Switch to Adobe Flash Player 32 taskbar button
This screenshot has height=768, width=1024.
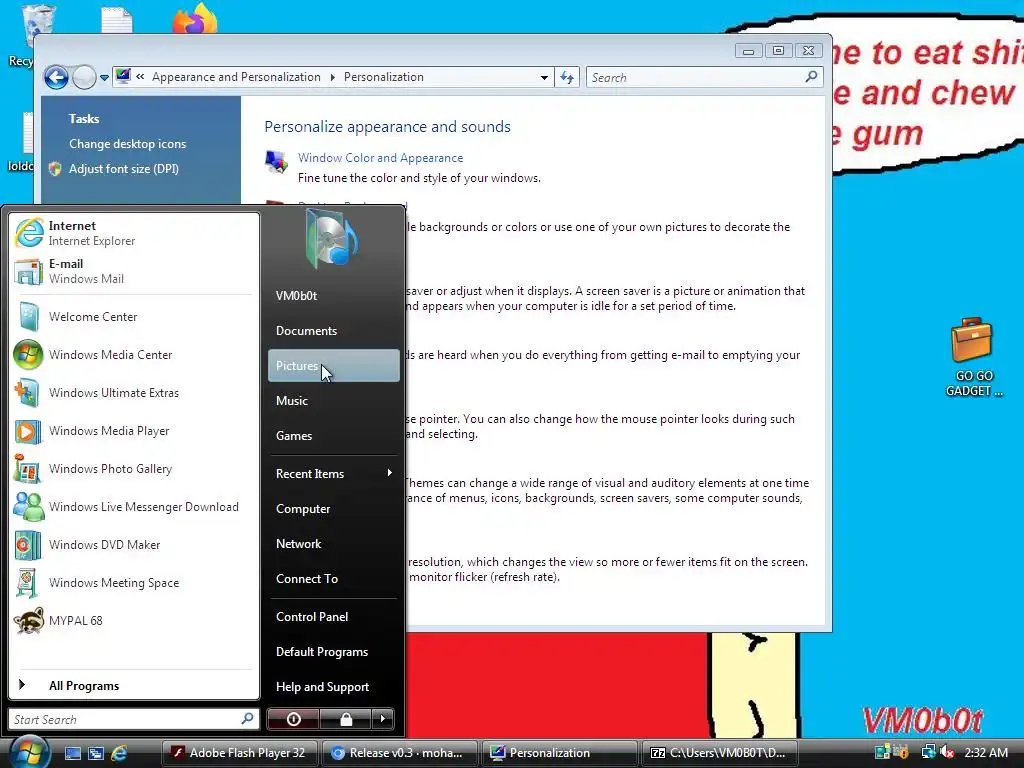click(x=240, y=753)
